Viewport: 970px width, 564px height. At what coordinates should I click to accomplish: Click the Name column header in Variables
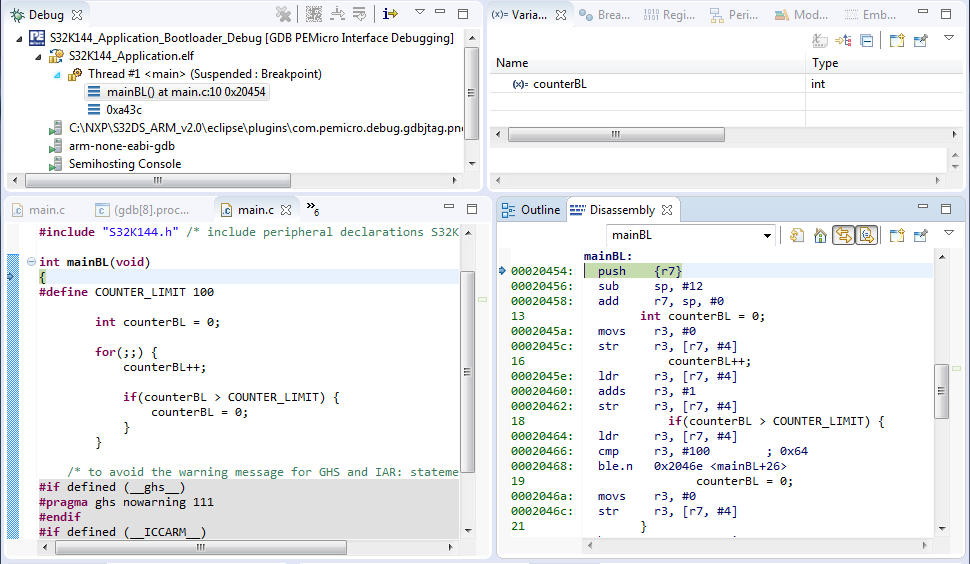point(648,62)
